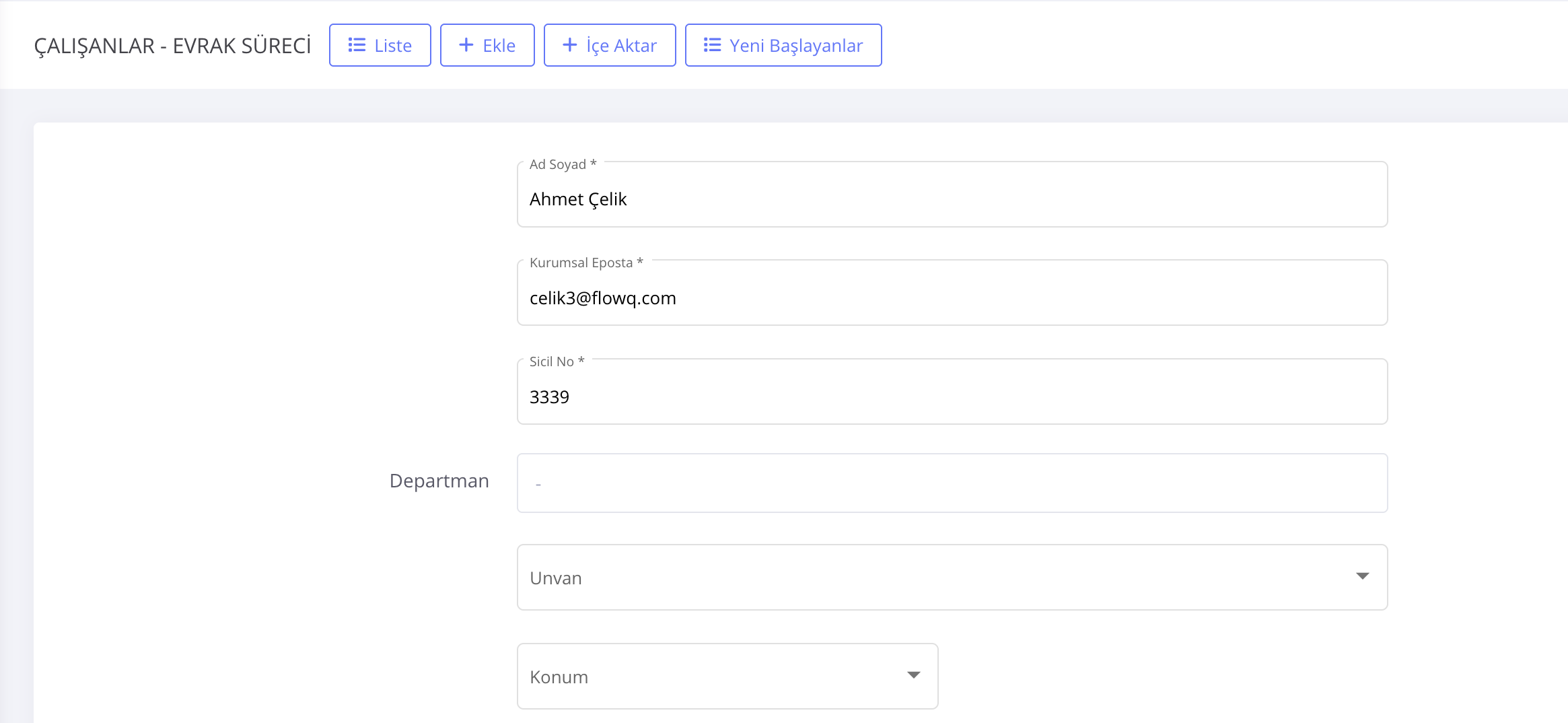Click the plus icon beside Ekle
Image resolution: width=1568 pixels, height=723 pixels.
466,45
